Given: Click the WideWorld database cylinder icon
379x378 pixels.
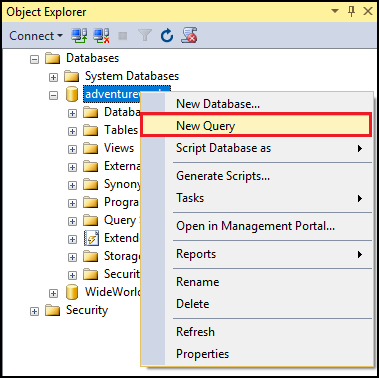Looking at the screenshot, I should pyautogui.click(x=72, y=292).
